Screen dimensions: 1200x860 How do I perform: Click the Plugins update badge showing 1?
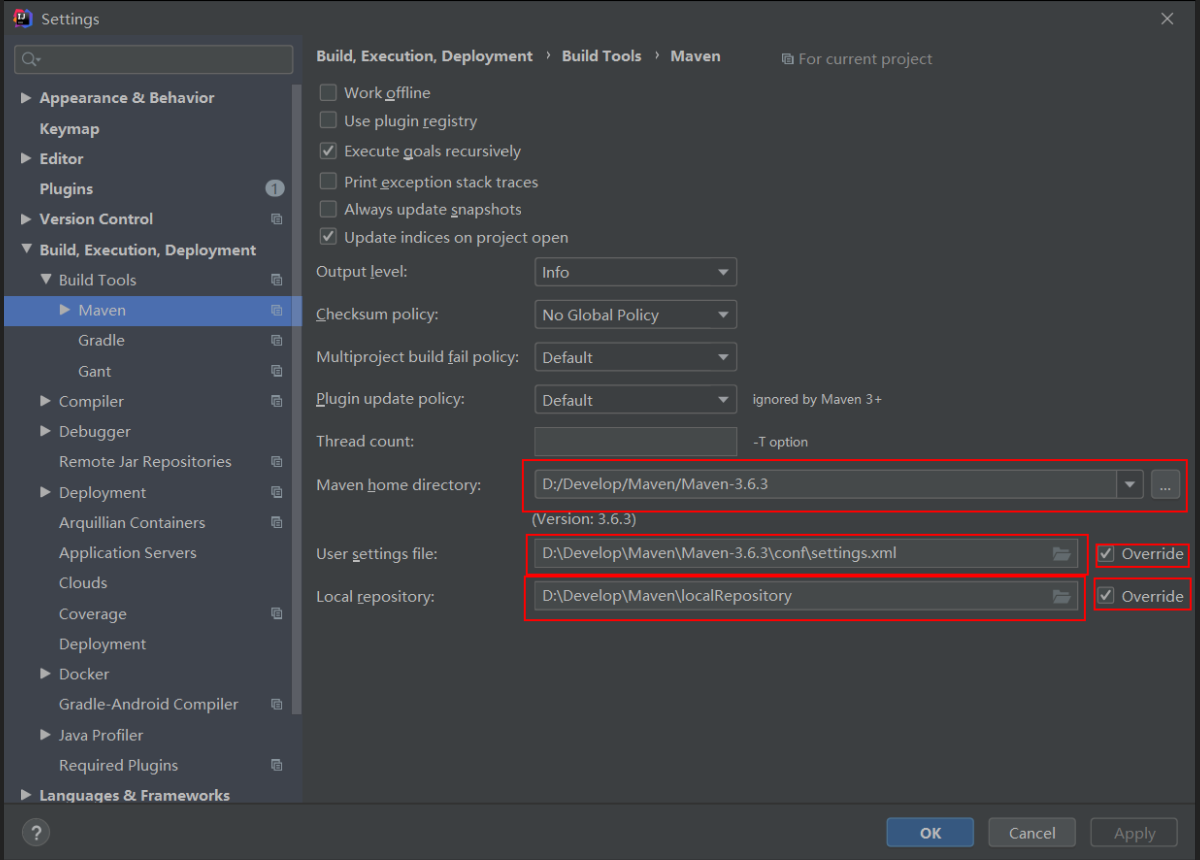point(275,188)
